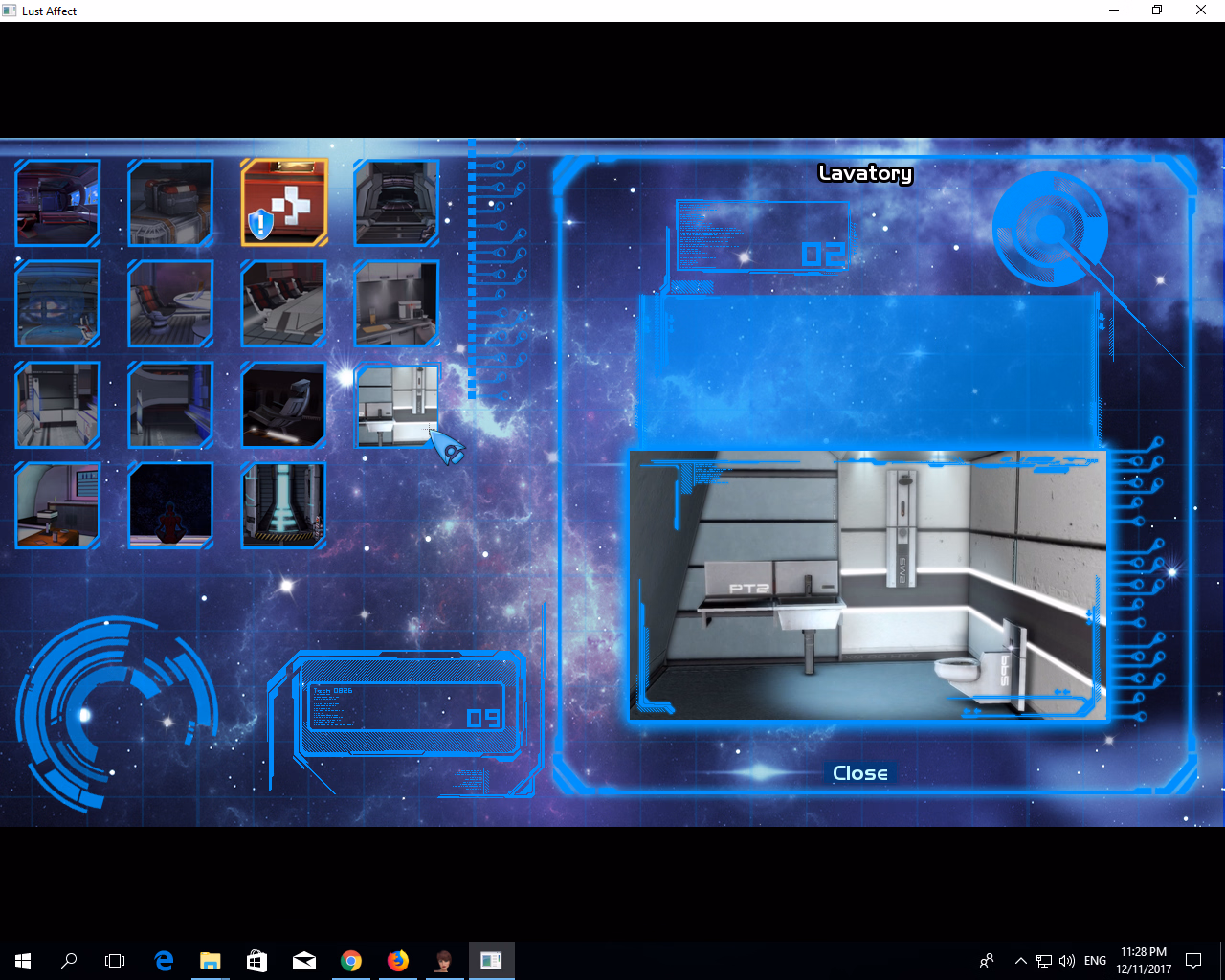Viewport: 1225px width, 980px height.
Task: Open the conference table with red seats thumbnail
Action: tap(283, 304)
